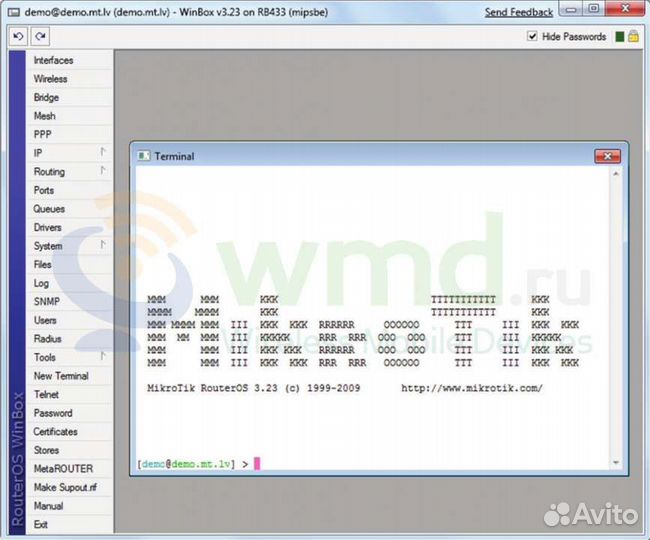The width and height of the screenshot is (650, 540).
Task: Maximize the WinBox window
Action: (594, 9)
